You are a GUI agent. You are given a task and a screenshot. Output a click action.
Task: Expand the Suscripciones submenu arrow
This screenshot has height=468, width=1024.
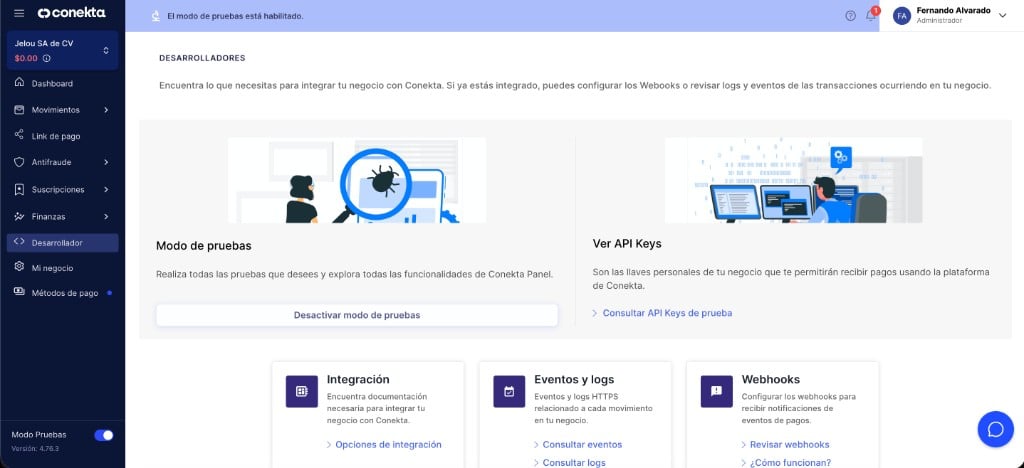point(106,189)
